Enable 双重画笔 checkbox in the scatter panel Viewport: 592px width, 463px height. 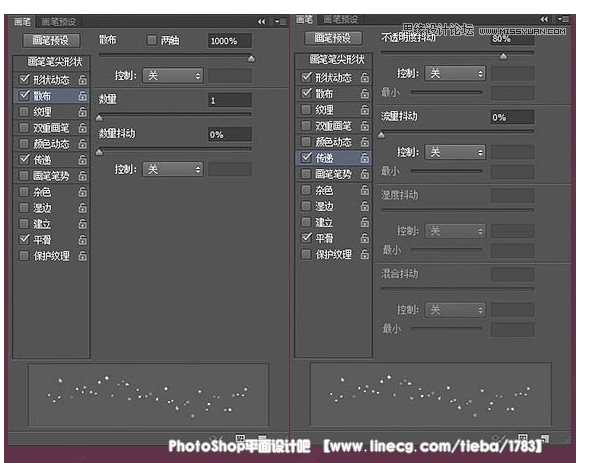[x=24, y=128]
